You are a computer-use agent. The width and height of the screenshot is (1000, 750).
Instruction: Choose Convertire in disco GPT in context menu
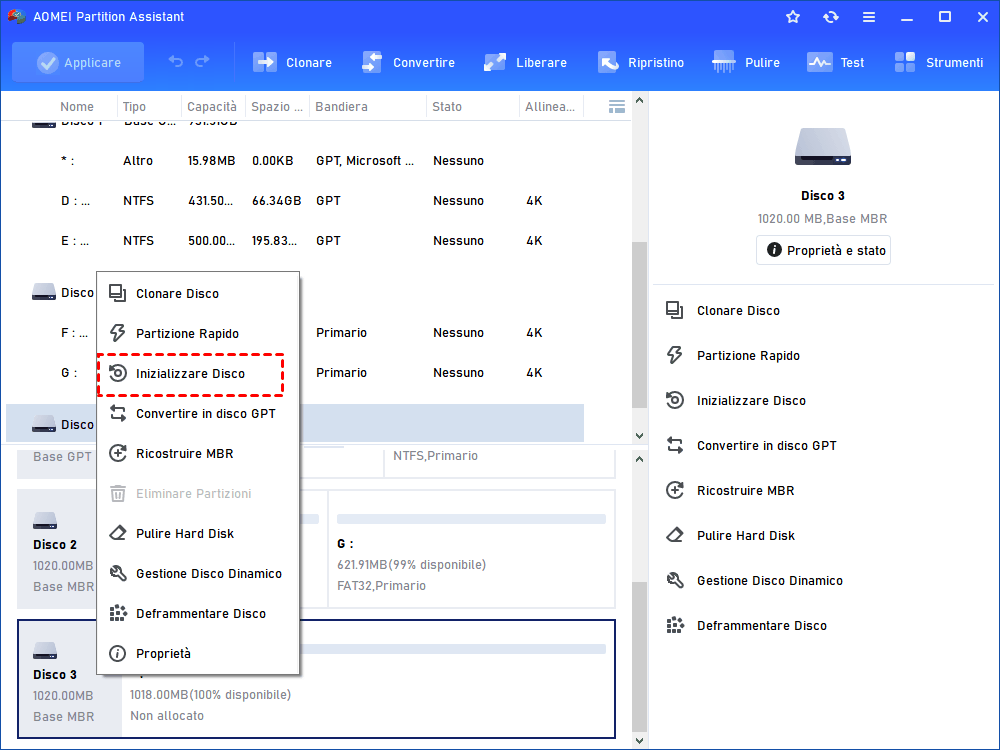pos(198,413)
